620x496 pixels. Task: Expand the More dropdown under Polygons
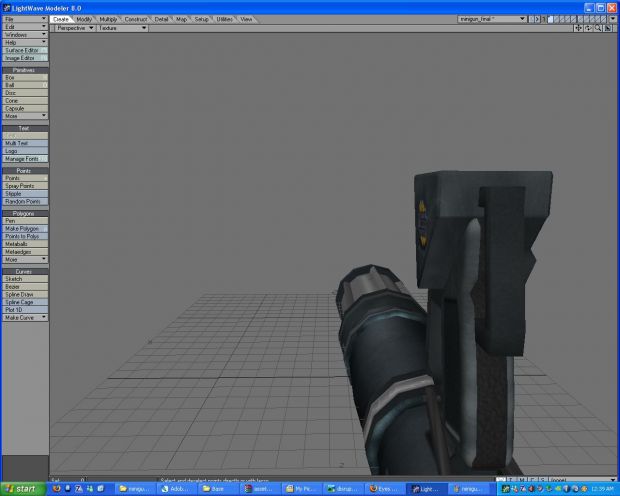coord(25,259)
